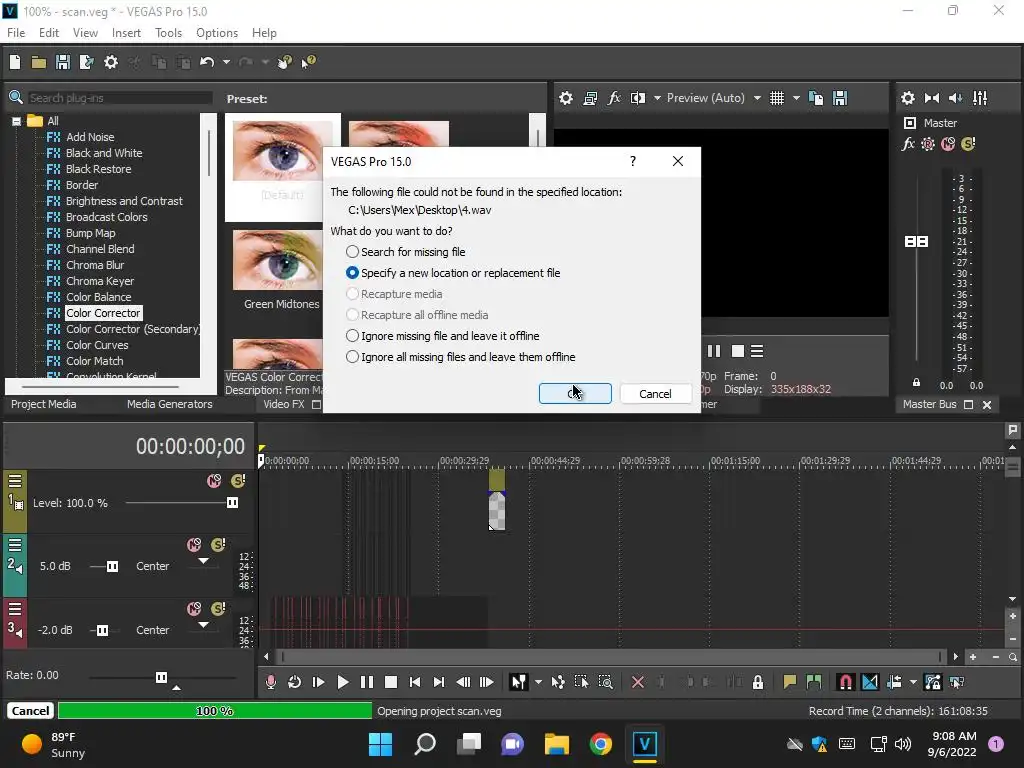Viewport: 1024px width, 768px height.
Task: Open Edit tool dropdown arrow in toolbar
Action: tap(538, 682)
